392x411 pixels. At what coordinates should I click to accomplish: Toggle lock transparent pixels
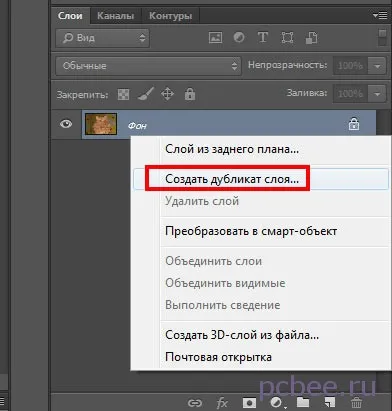tap(124, 94)
